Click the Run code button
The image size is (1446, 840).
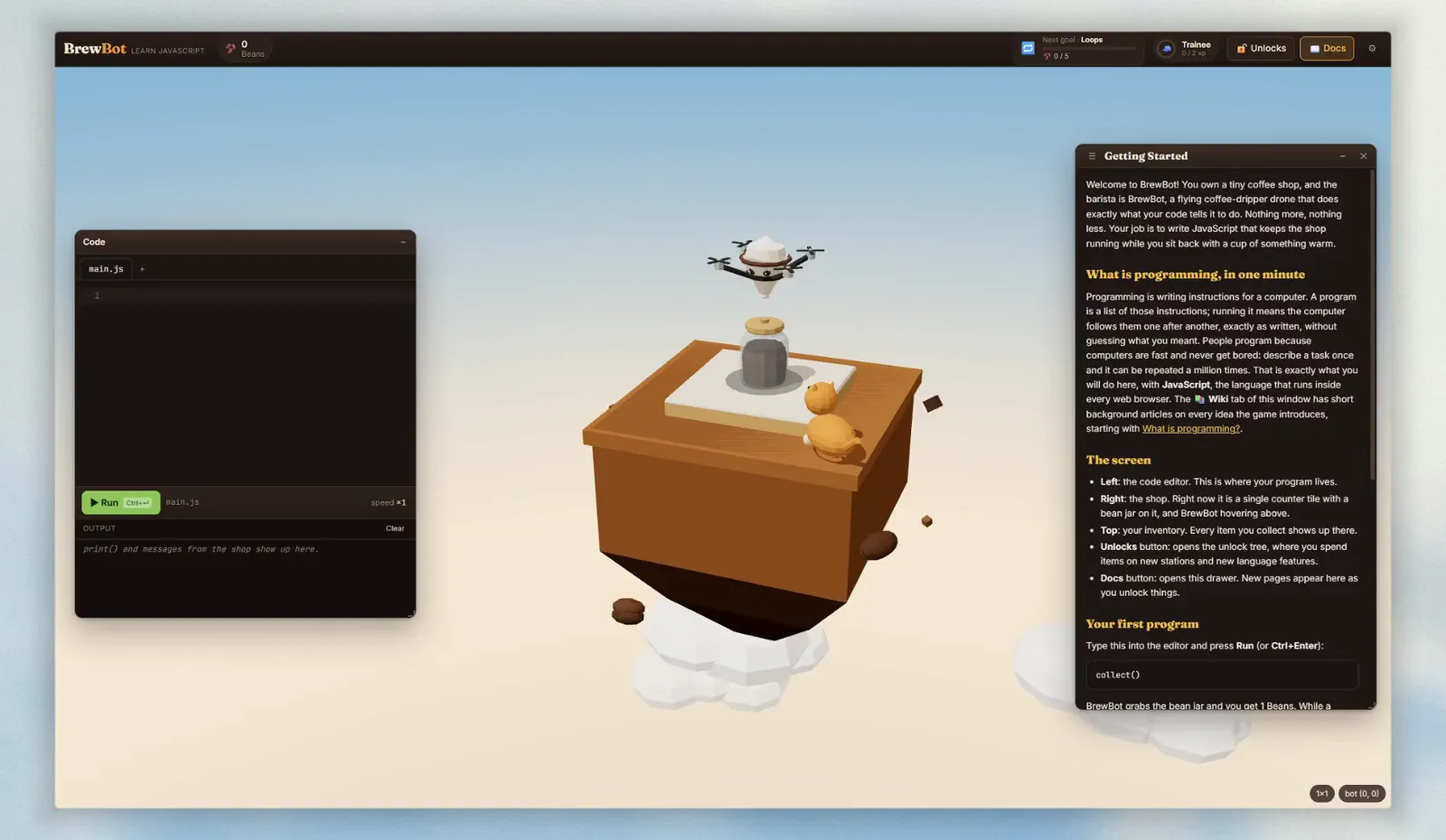tap(120, 502)
